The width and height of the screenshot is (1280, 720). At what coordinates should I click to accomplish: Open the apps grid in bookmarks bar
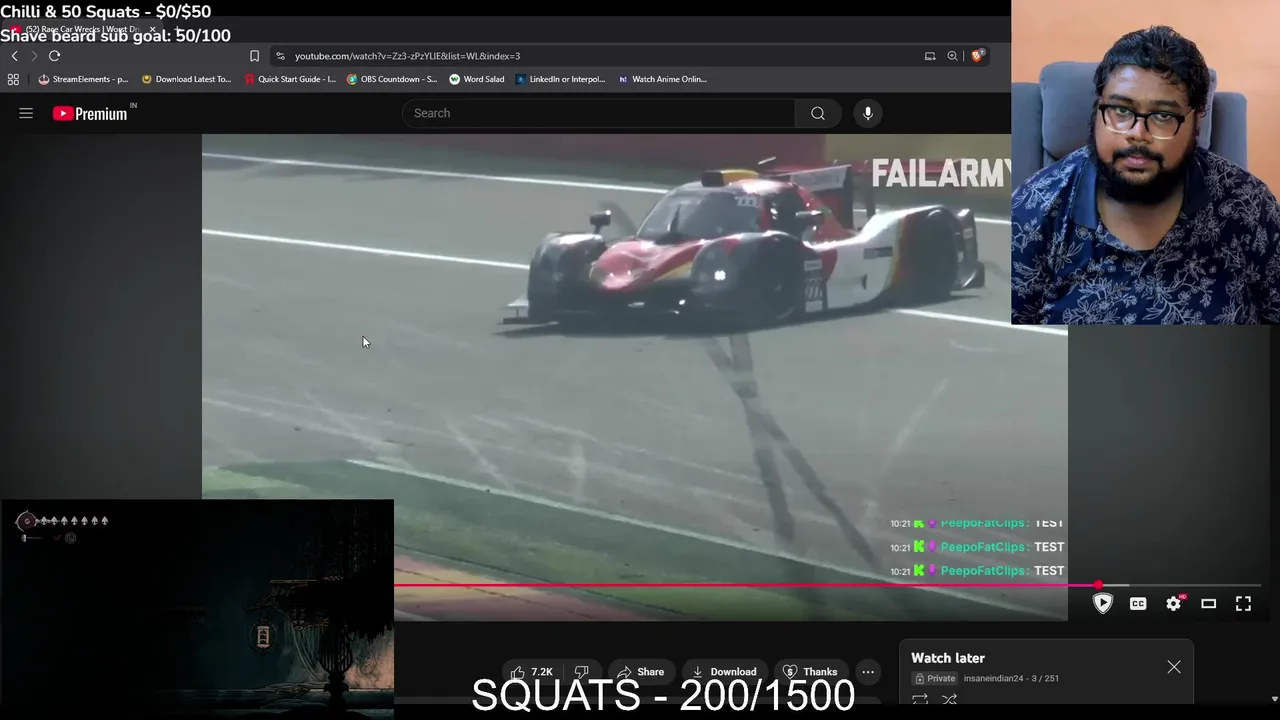[13, 79]
